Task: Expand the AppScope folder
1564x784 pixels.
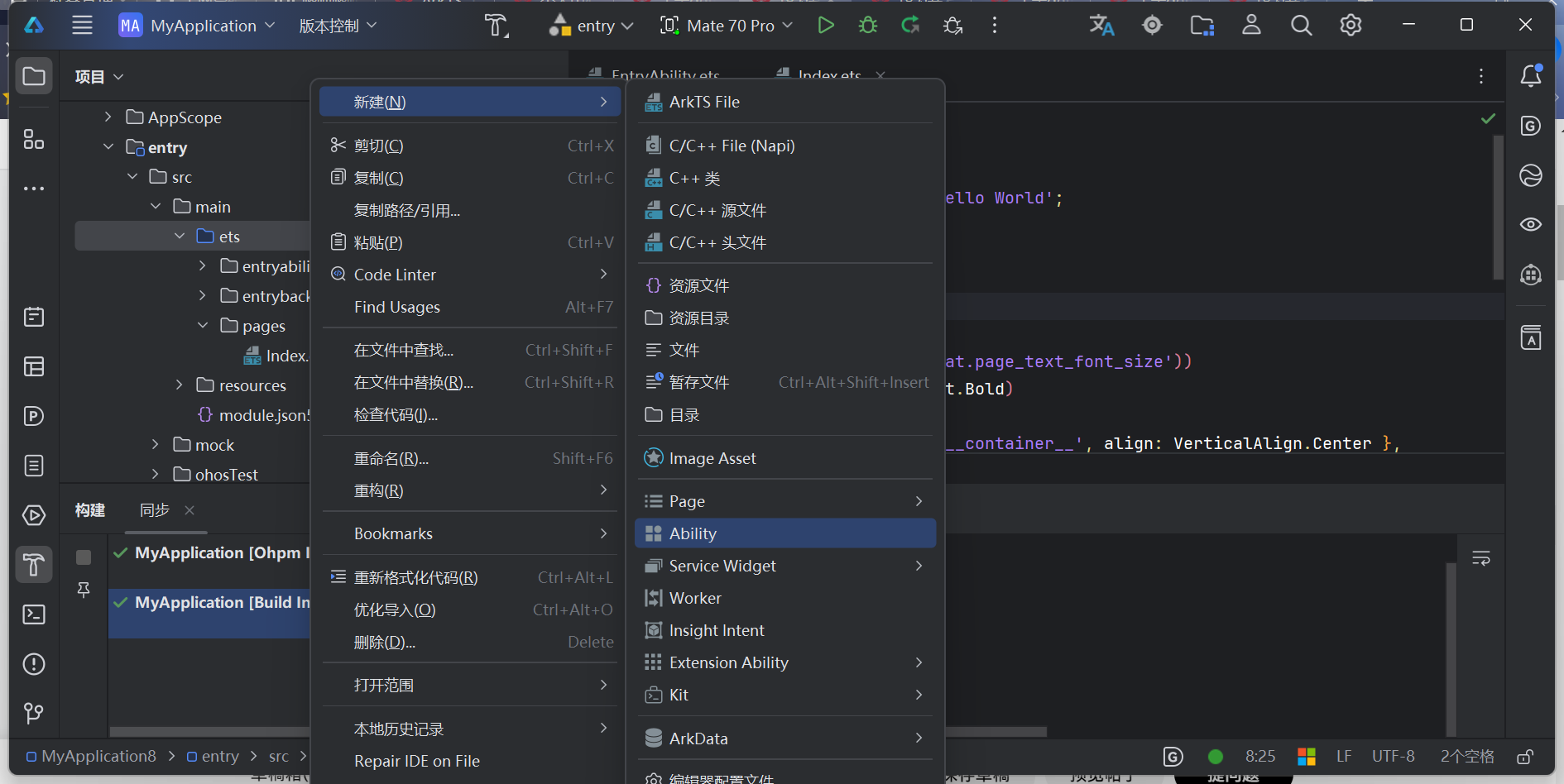Action: [x=108, y=117]
